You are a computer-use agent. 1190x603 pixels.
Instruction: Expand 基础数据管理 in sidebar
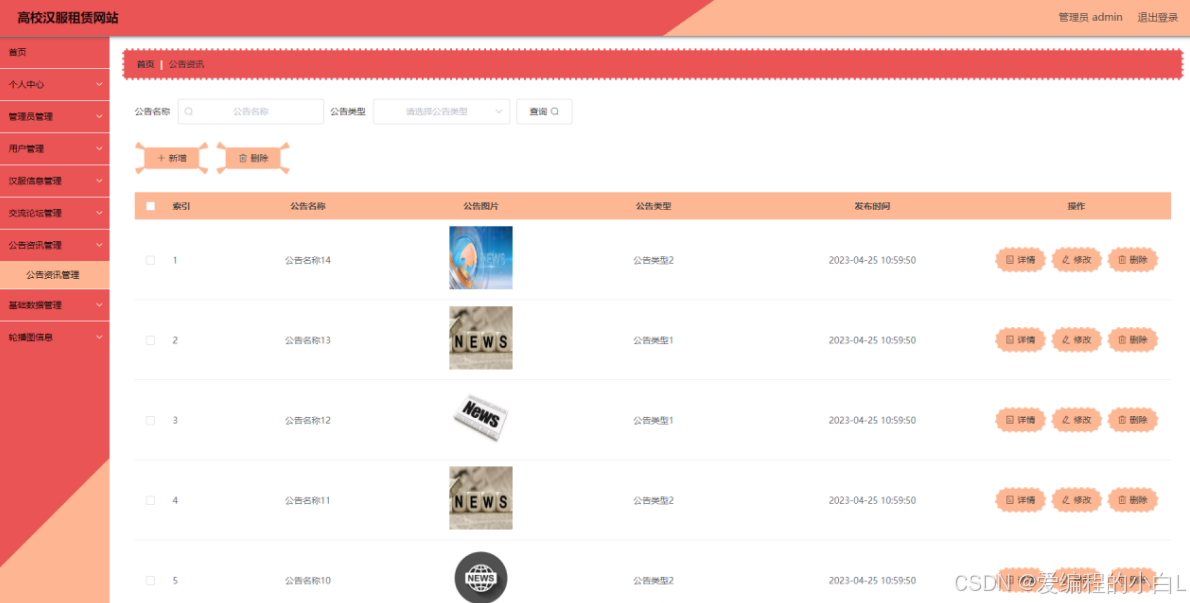pos(55,305)
